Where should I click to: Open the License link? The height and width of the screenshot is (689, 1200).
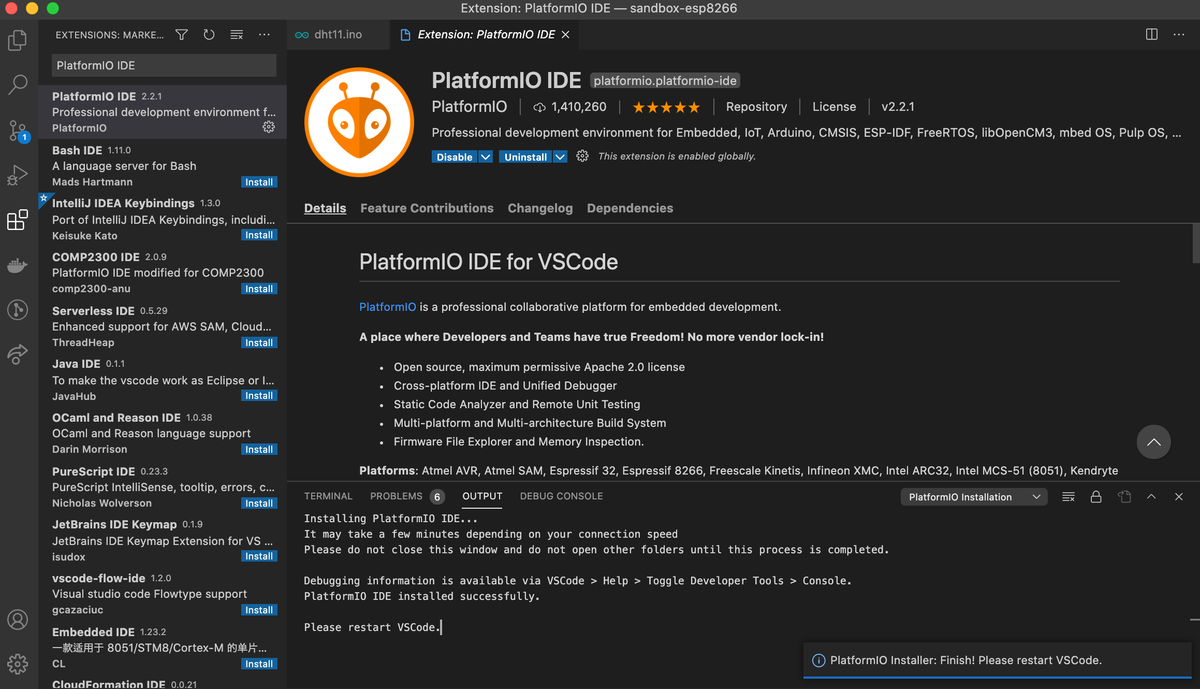tap(834, 107)
